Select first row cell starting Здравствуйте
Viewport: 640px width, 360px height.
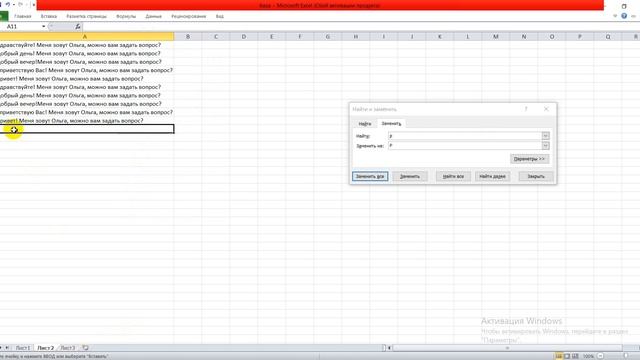87,45
